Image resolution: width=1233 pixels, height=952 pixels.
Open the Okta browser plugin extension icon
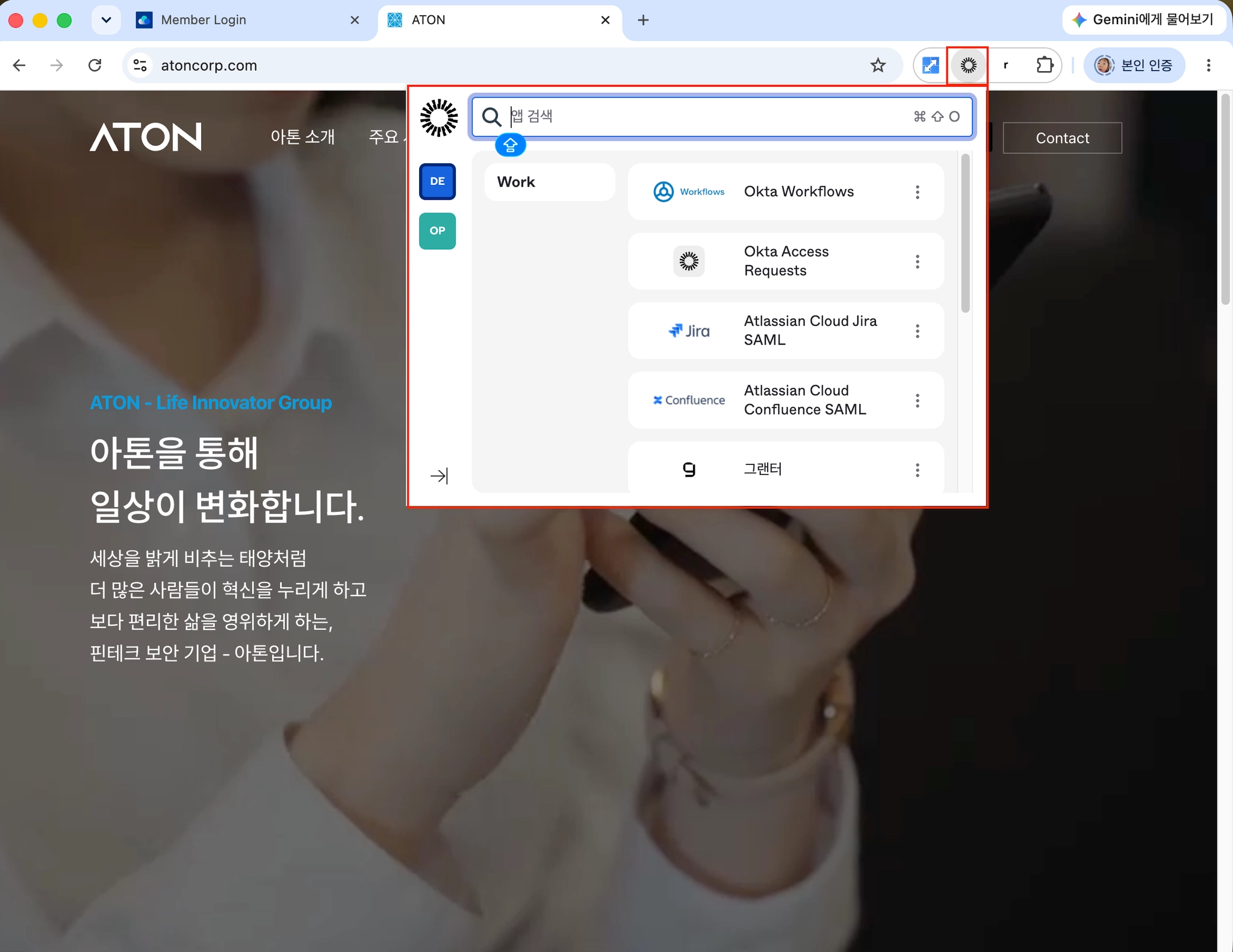(968, 65)
